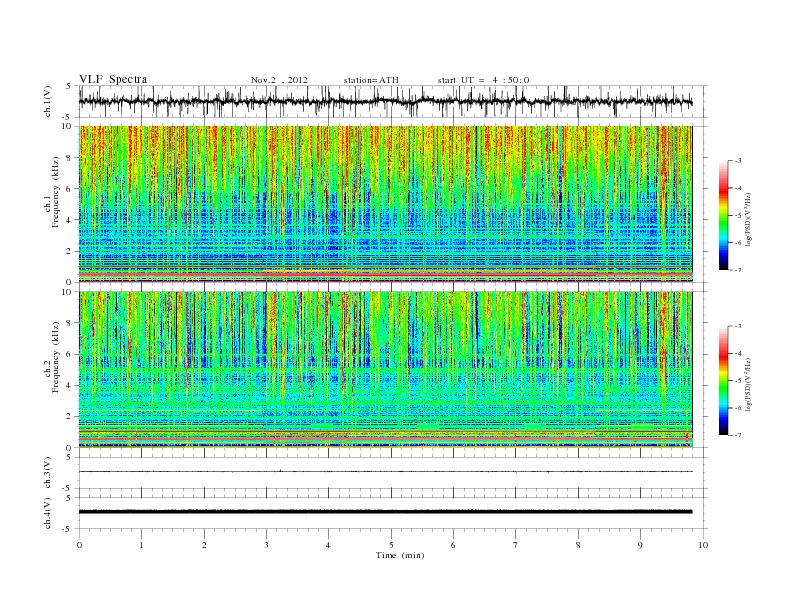Select the "start UT = 4 :50: 0" text
The image size is (792, 612).
point(483,80)
